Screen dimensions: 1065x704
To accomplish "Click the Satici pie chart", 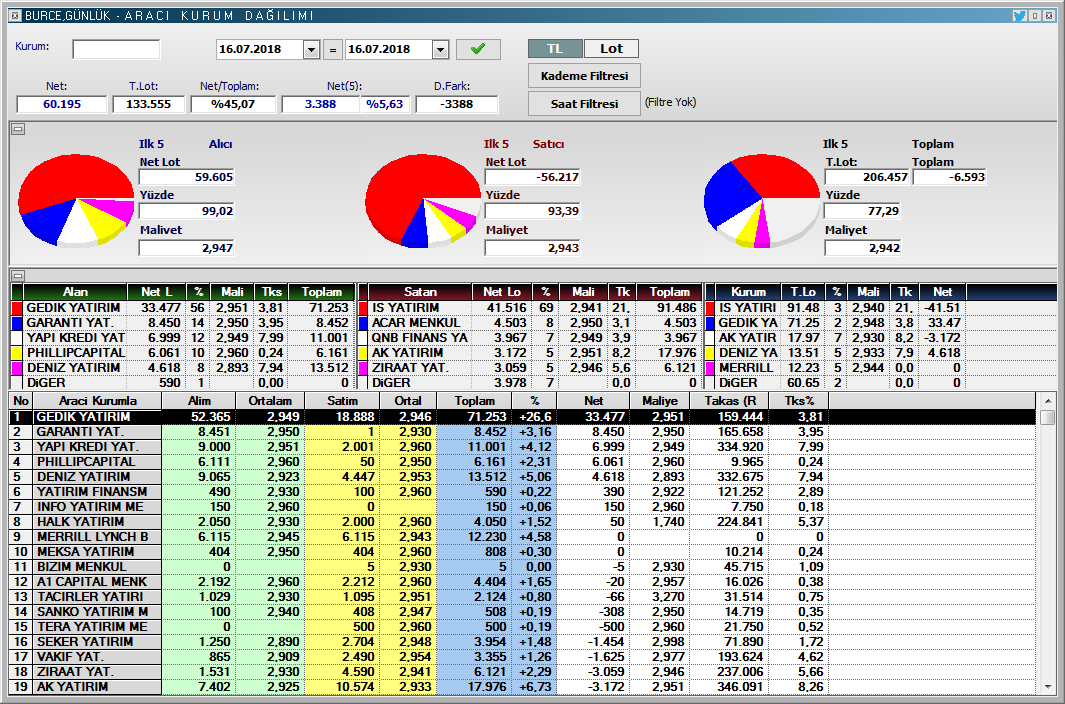I will (423, 200).
